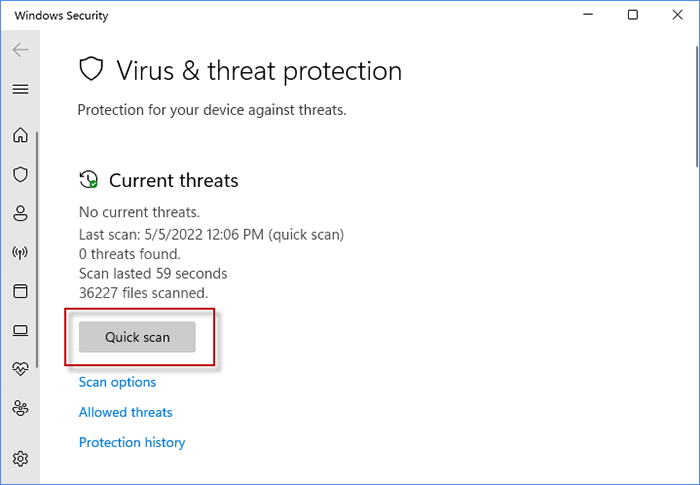Screen dimensions: 700x485
Task: Open the Home section icon
Action: tap(20, 135)
